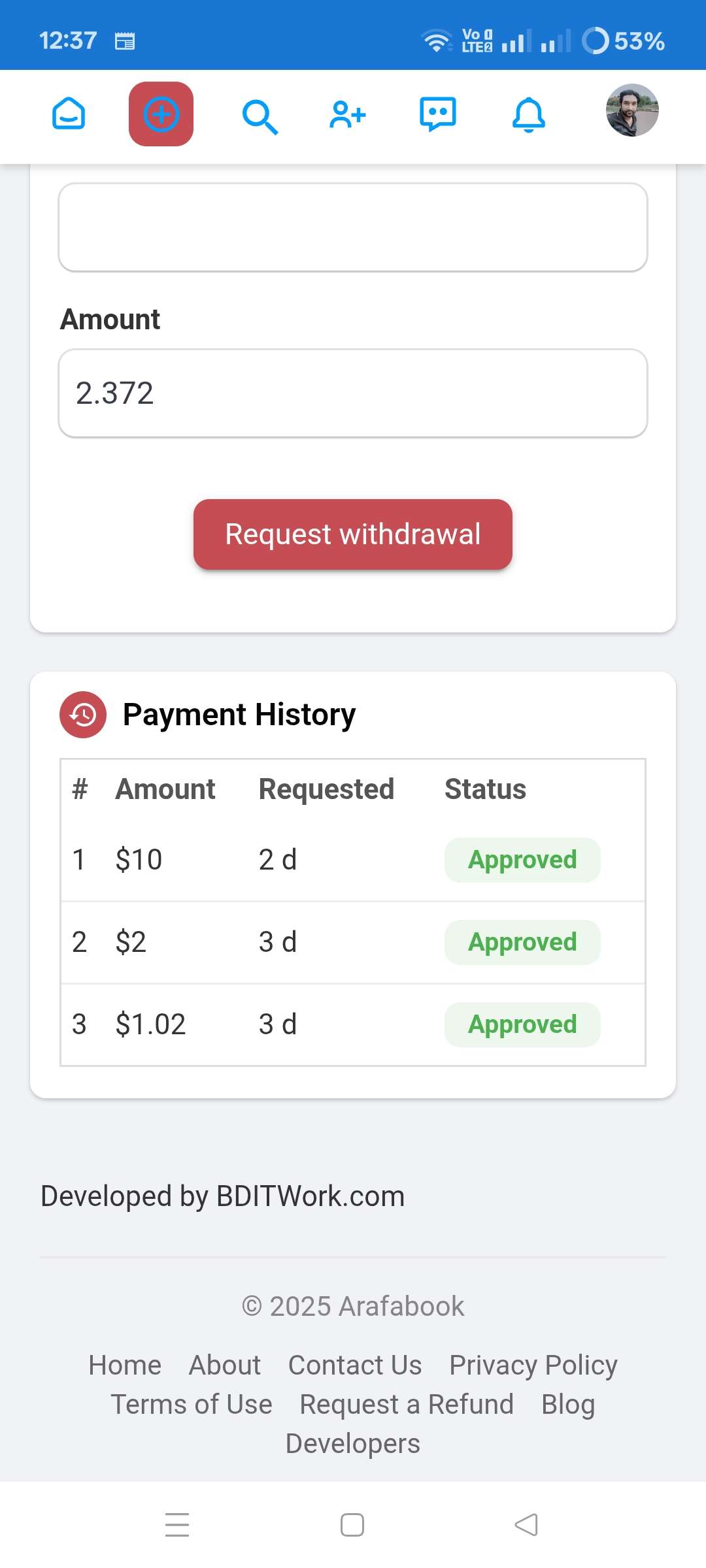Viewport: 706px width, 1568px height.
Task: Open the messages chat icon
Action: pyautogui.click(x=438, y=114)
